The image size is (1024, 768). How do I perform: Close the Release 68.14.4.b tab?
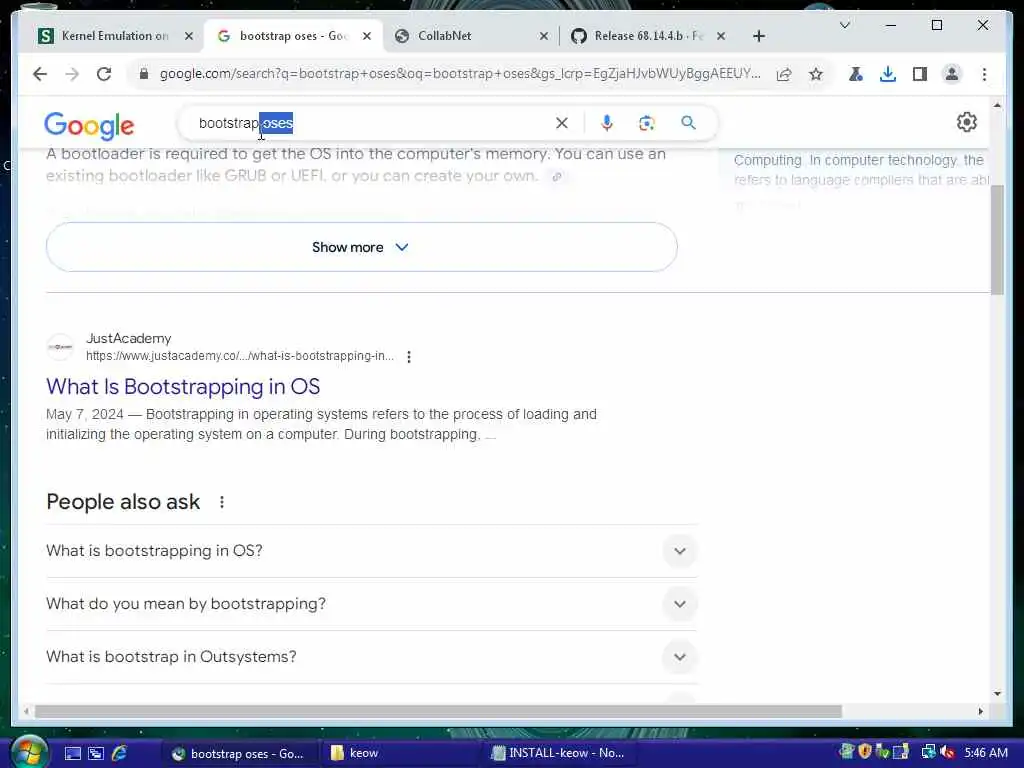(x=721, y=36)
